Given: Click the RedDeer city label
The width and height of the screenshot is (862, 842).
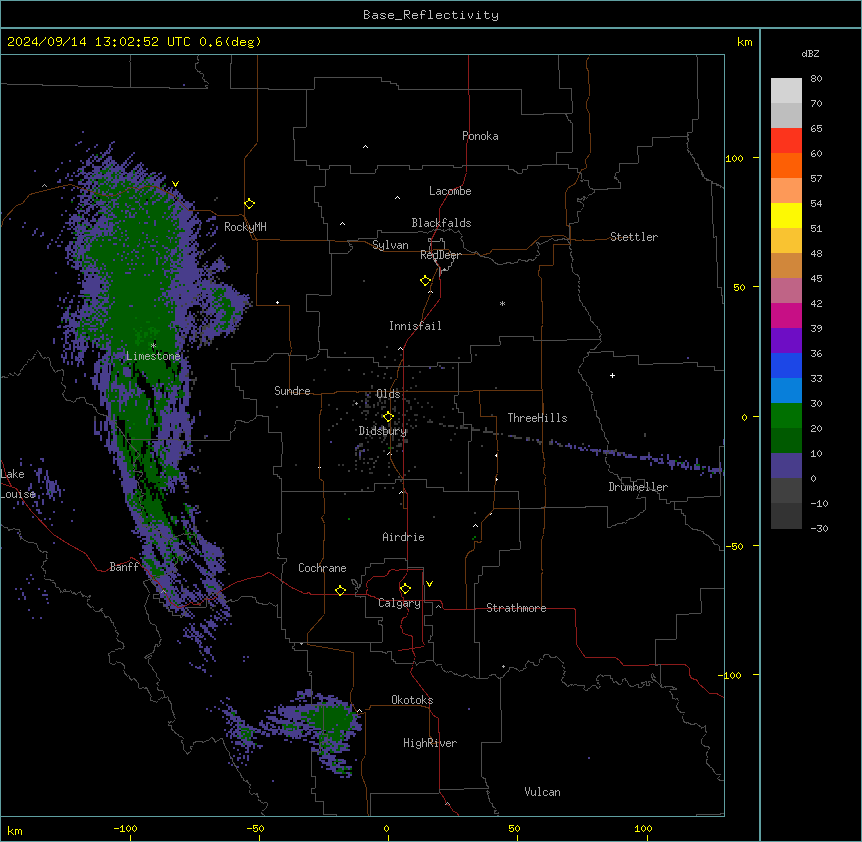Looking at the screenshot, I should pyautogui.click(x=440, y=255).
